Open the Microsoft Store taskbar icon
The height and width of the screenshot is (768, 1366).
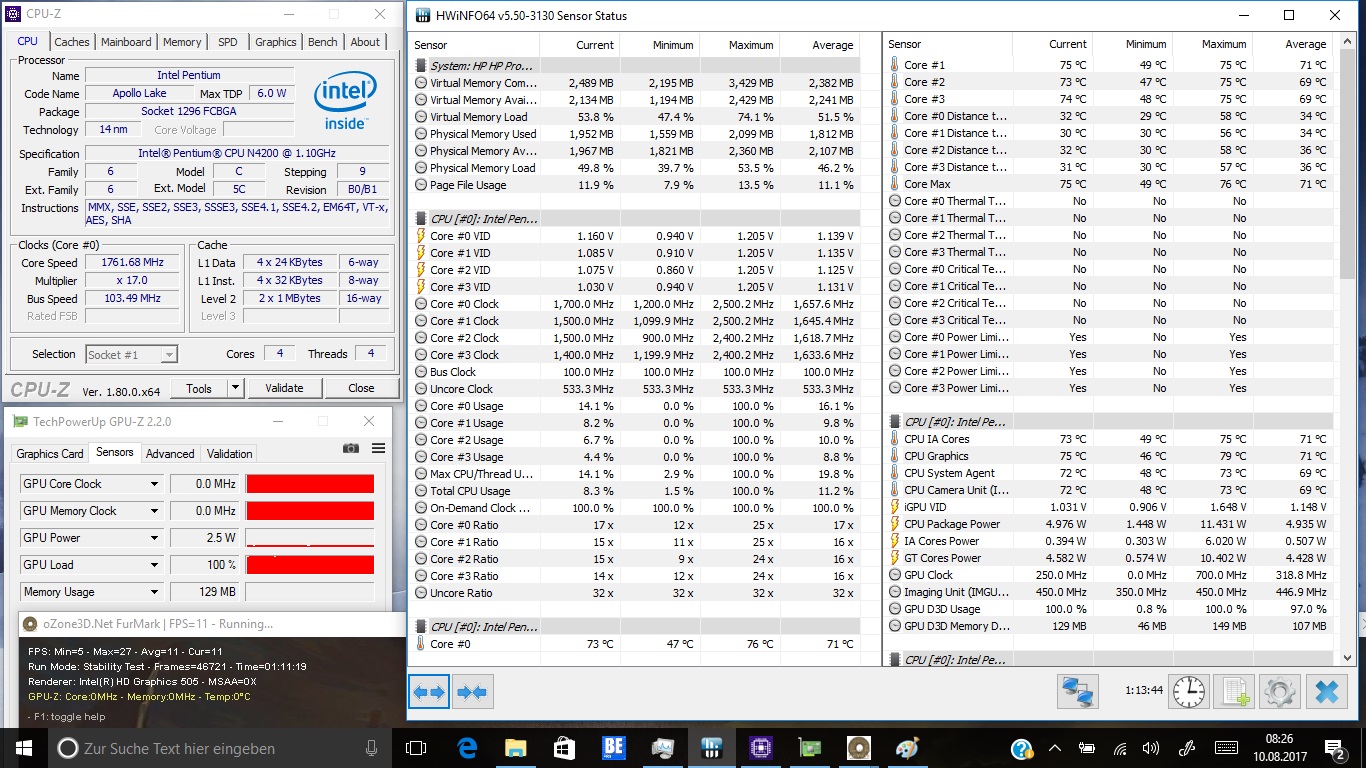[x=564, y=748]
